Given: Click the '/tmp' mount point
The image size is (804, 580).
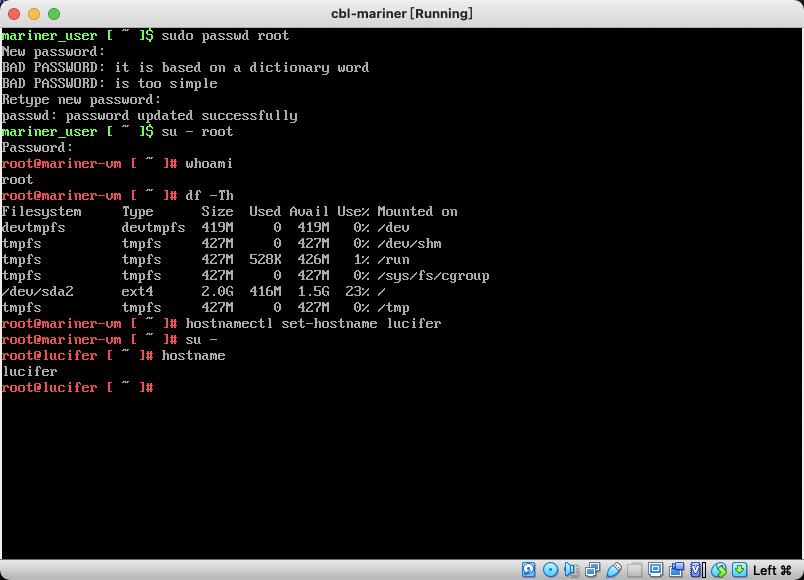Looking at the screenshot, I should pos(393,307).
